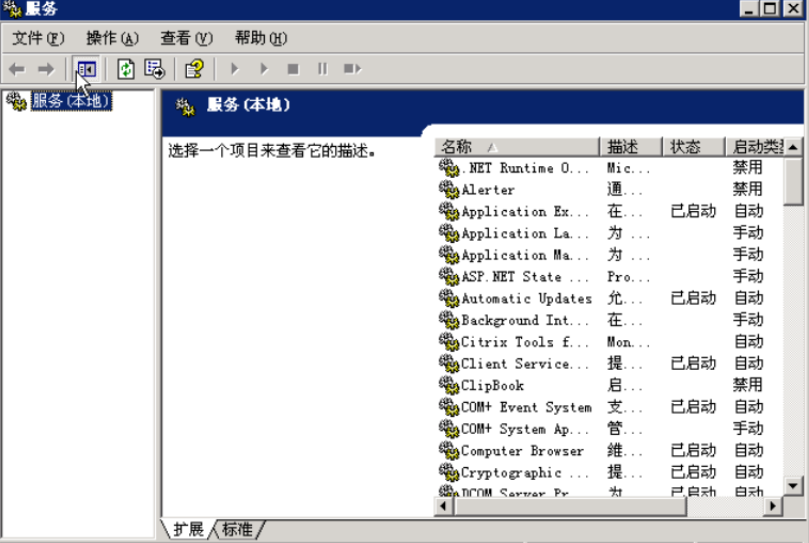The height and width of the screenshot is (543, 809).
Task: Sort by the 名称 column header
Action: pos(516,147)
